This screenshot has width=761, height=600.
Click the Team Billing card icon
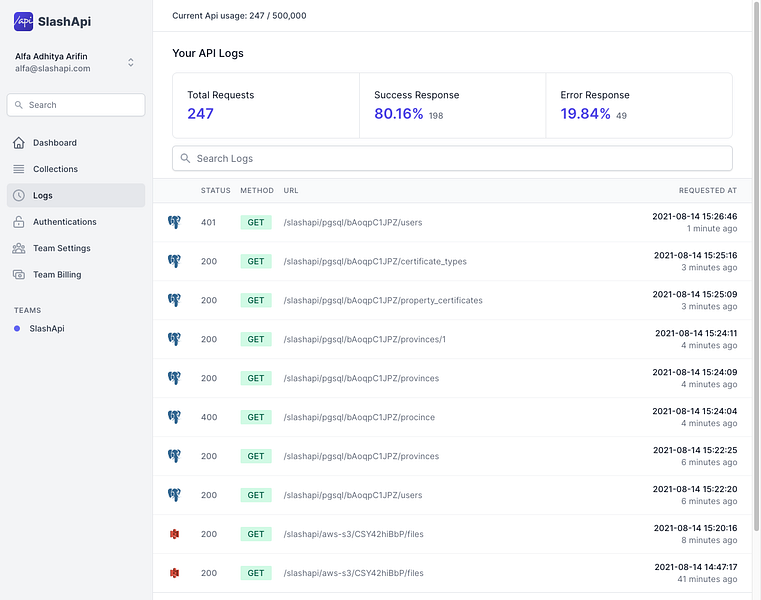[19, 275]
